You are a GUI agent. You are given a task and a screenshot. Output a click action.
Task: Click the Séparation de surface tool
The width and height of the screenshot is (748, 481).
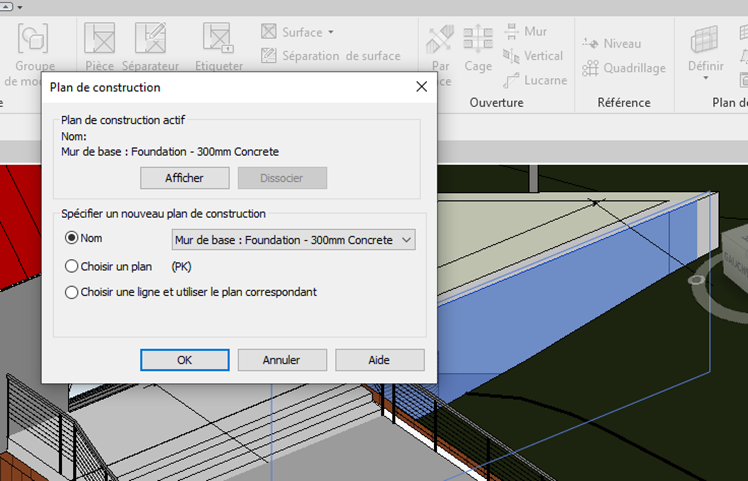point(330,56)
